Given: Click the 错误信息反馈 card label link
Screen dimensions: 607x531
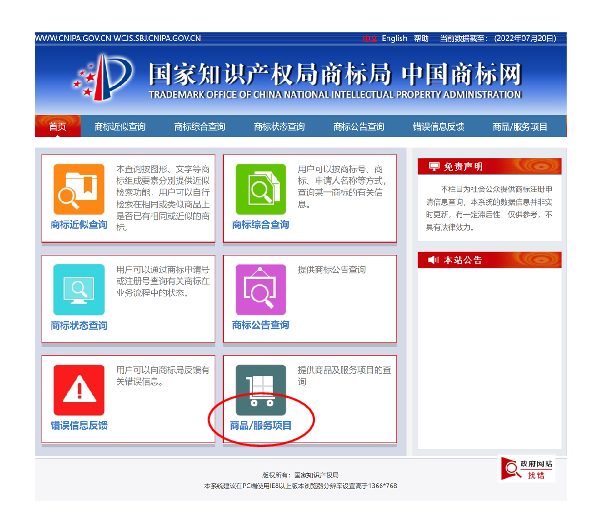Looking at the screenshot, I should tap(79, 426).
